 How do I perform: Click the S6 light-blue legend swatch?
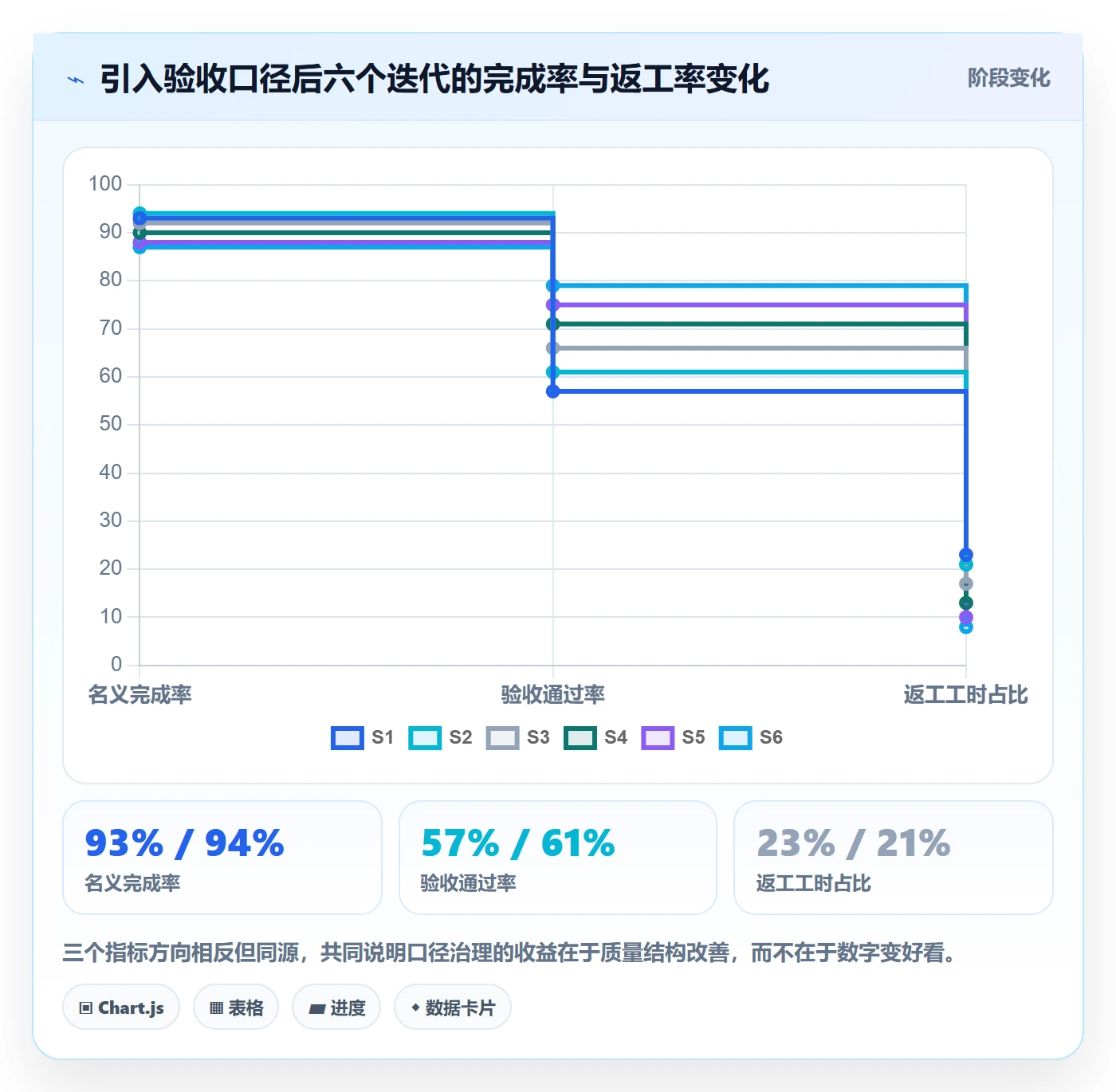pos(735,738)
